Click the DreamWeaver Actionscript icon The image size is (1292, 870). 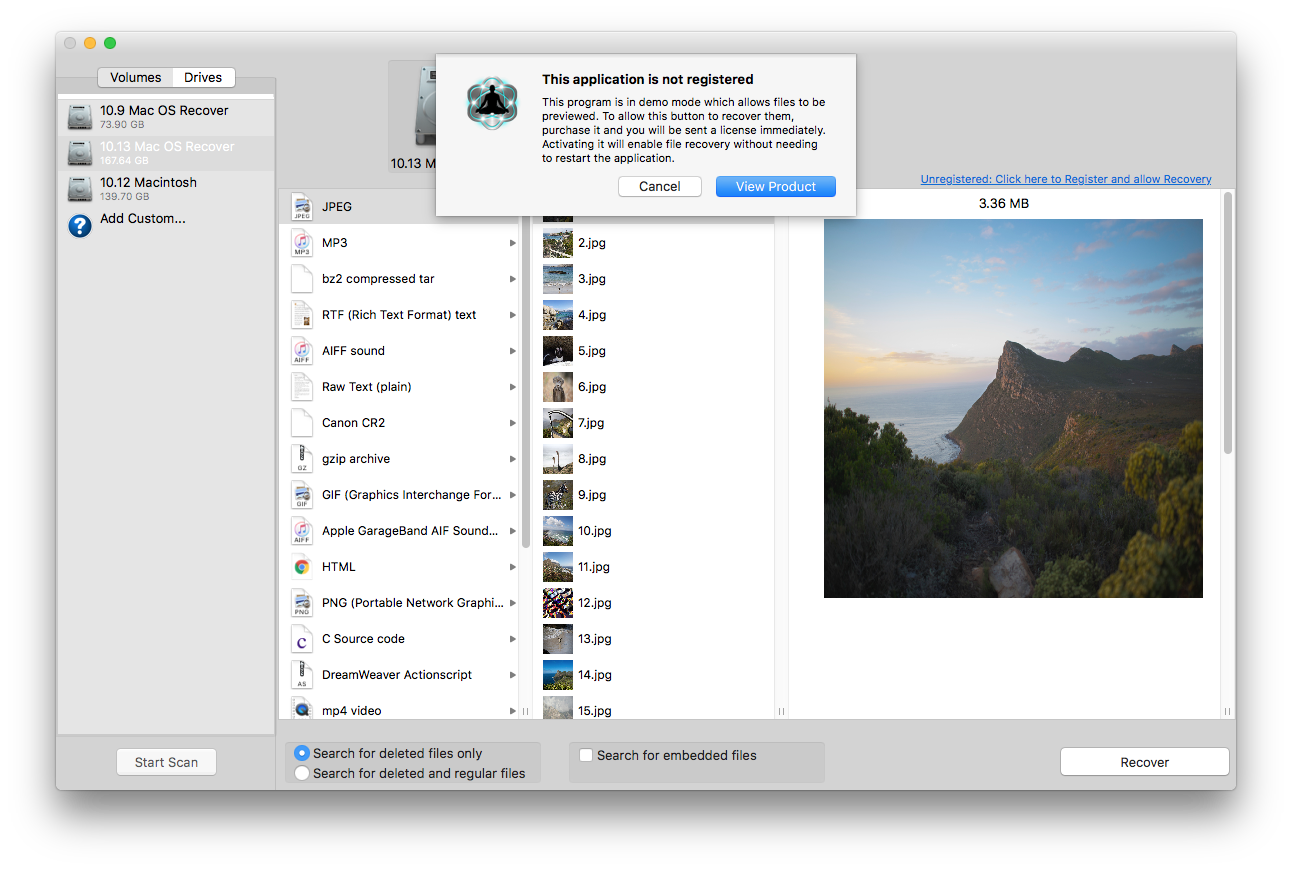click(302, 675)
